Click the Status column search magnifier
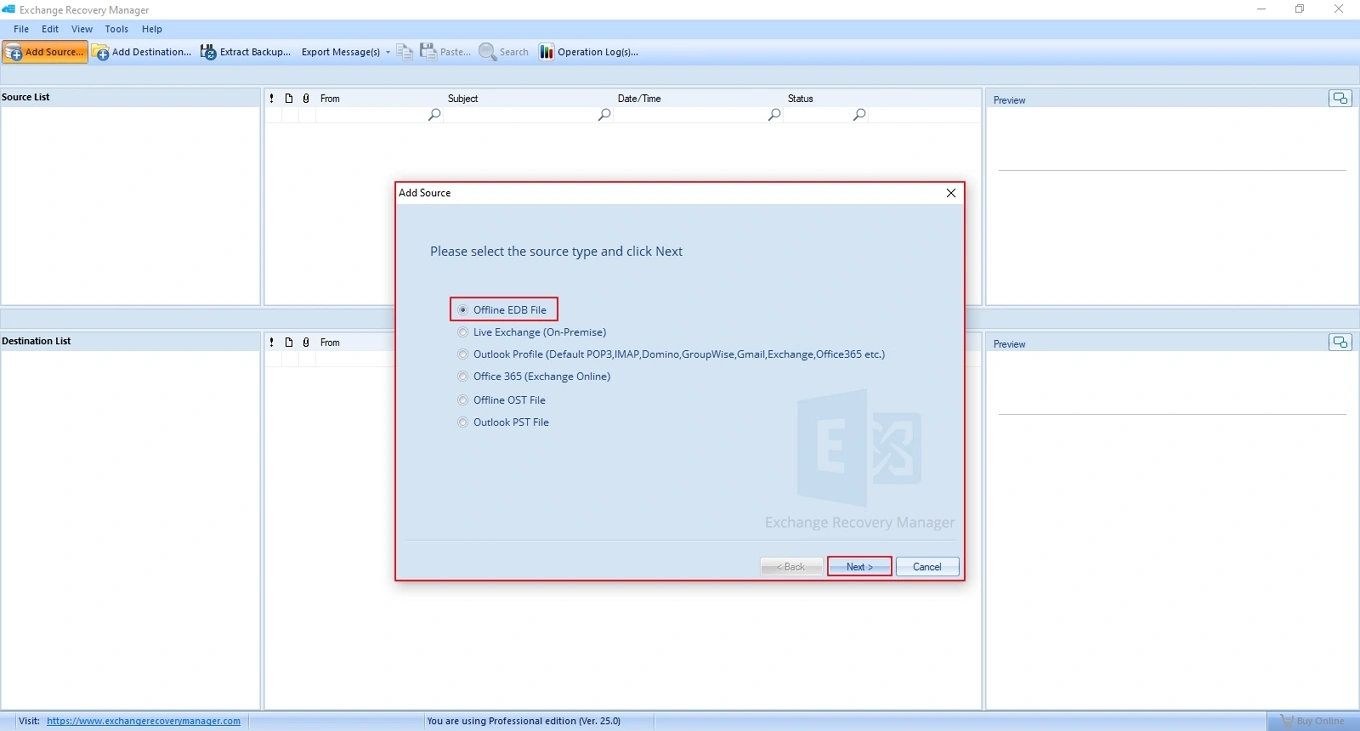The width and height of the screenshot is (1360, 731). tap(859, 115)
